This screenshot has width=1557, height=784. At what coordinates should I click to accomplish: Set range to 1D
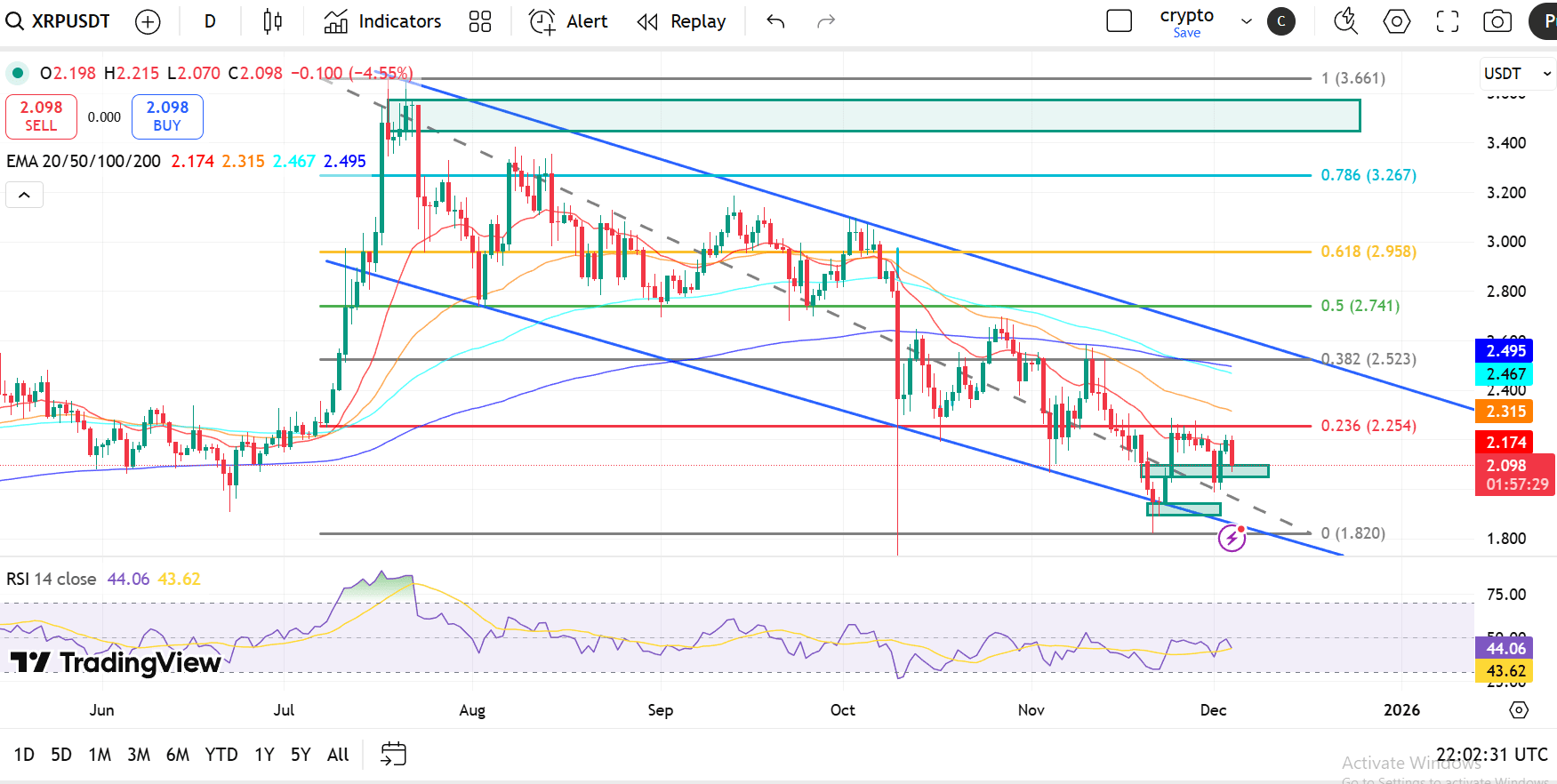[x=24, y=755]
